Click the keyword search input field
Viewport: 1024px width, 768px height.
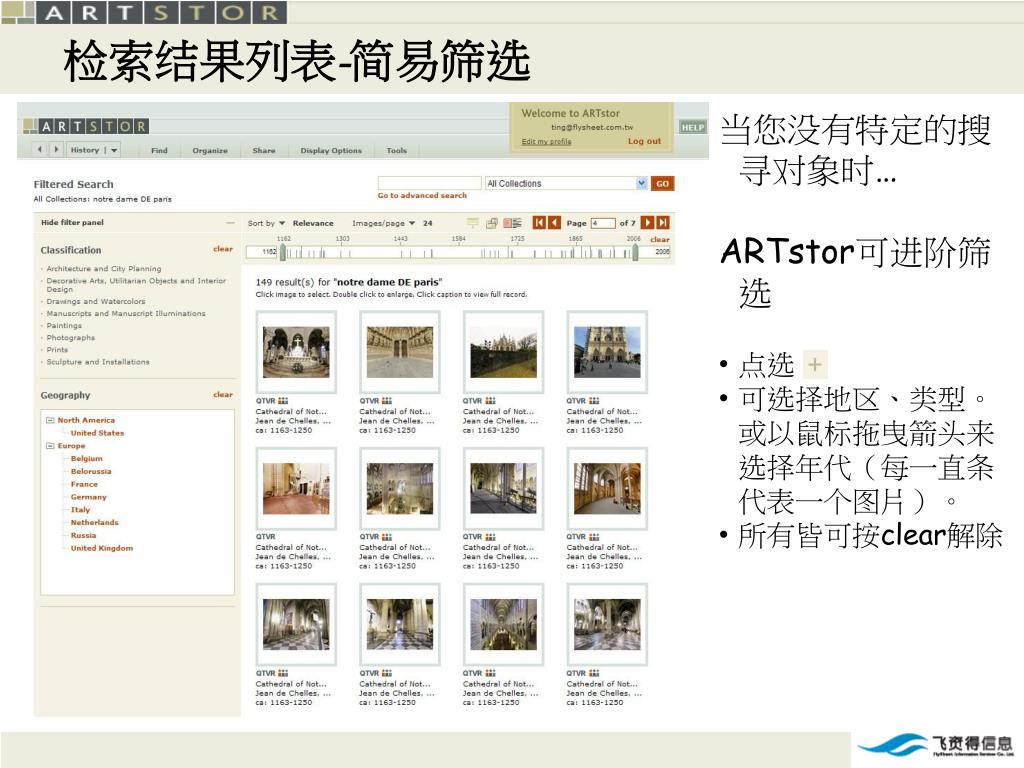coord(429,184)
